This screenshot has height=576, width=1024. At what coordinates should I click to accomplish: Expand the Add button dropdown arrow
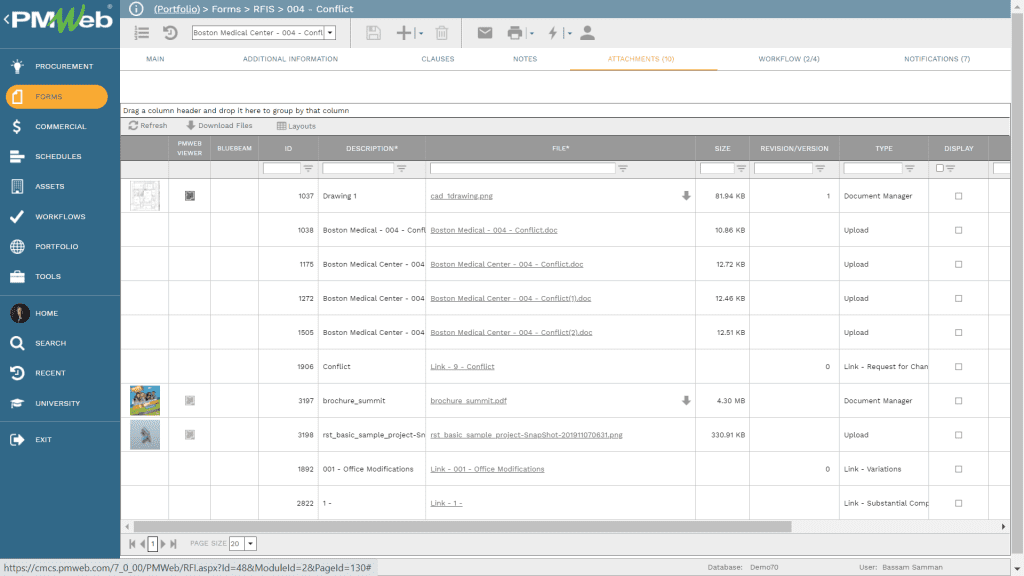(421, 33)
